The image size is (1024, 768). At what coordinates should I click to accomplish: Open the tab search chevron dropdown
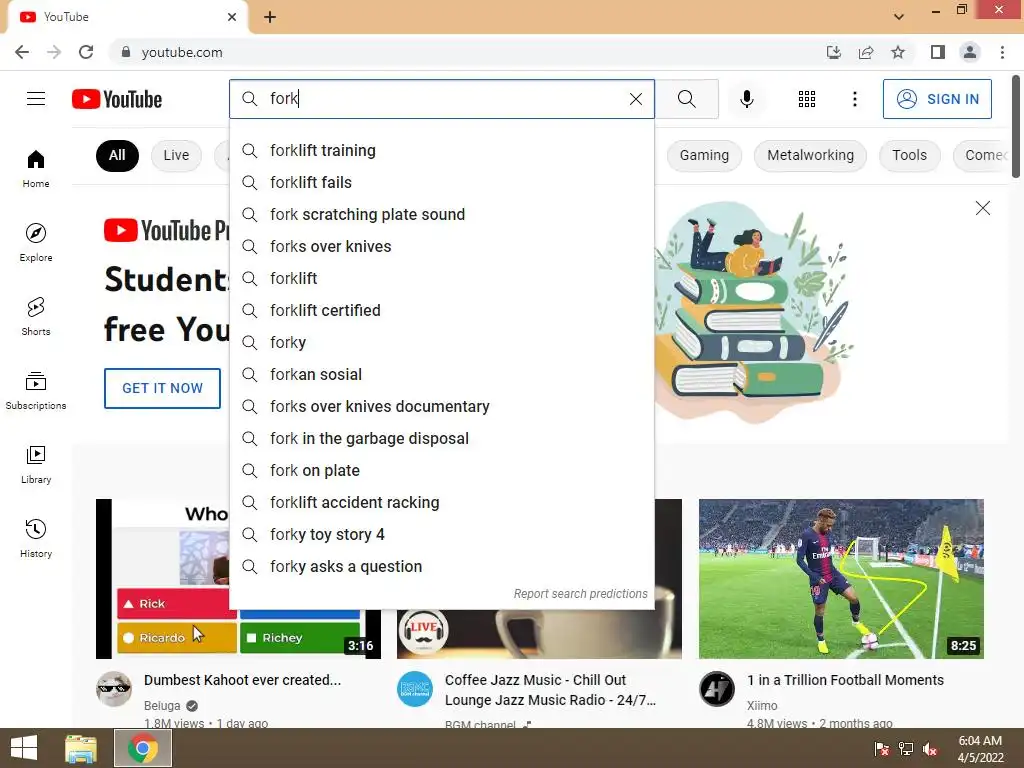tap(899, 17)
